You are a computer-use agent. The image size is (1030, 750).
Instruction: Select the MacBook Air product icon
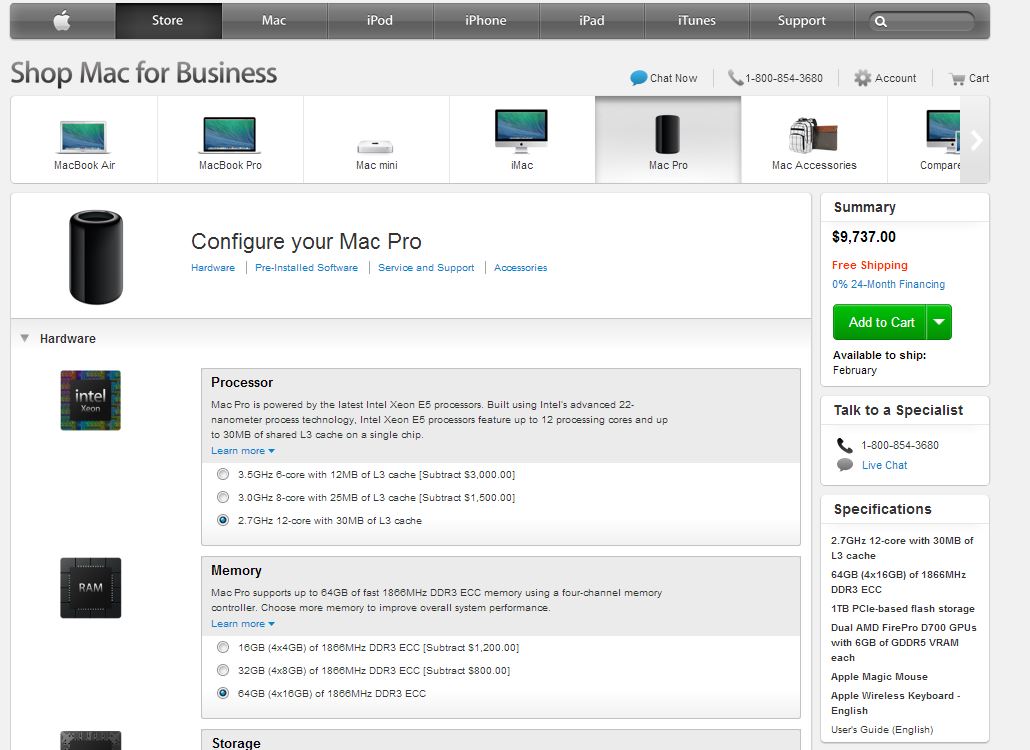tap(84, 137)
